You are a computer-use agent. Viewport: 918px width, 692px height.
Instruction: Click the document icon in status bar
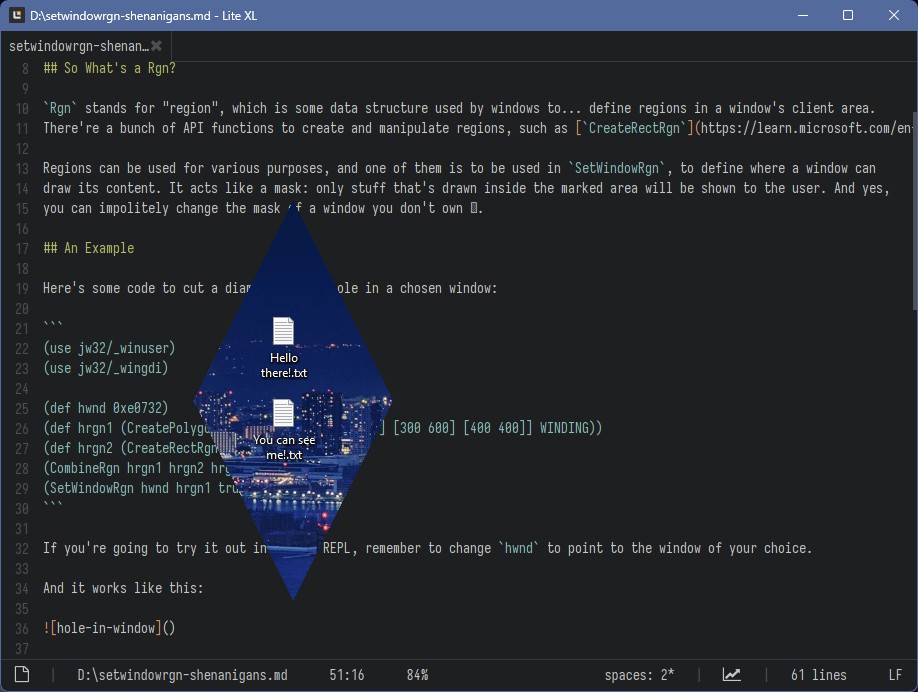22,674
